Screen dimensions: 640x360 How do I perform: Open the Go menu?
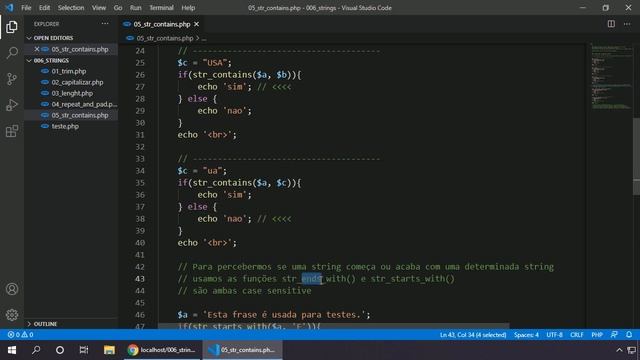pos(118,8)
